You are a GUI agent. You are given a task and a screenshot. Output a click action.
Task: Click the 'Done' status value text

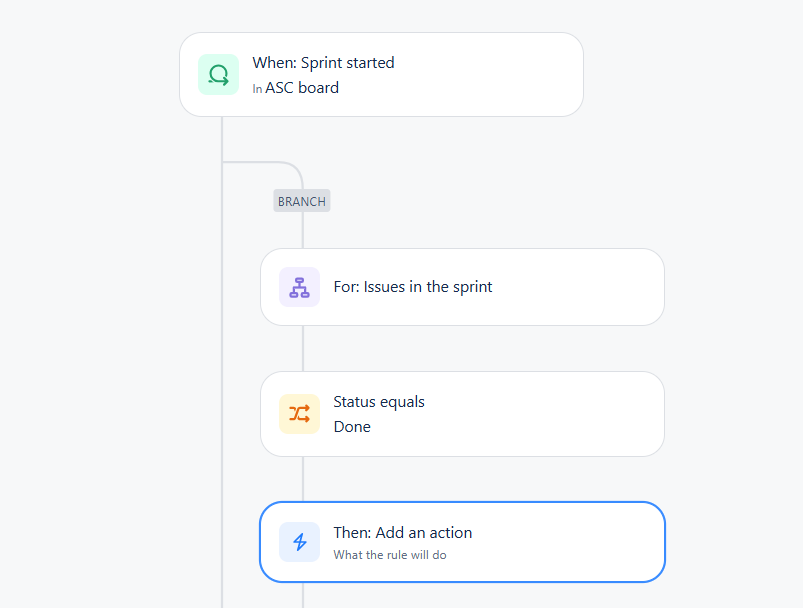click(352, 427)
